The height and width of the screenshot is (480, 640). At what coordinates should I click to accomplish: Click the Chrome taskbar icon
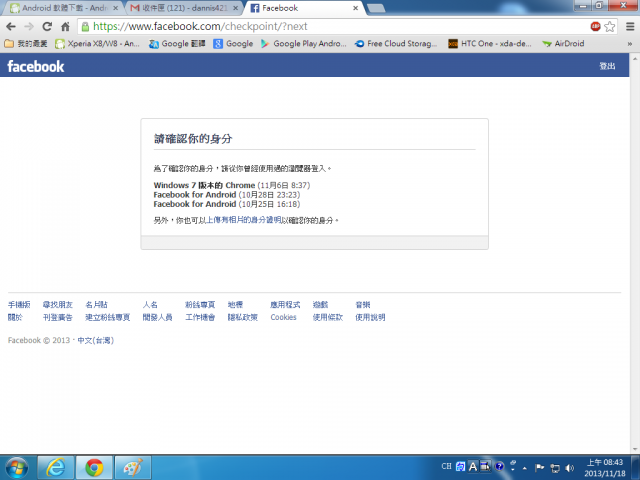94,468
